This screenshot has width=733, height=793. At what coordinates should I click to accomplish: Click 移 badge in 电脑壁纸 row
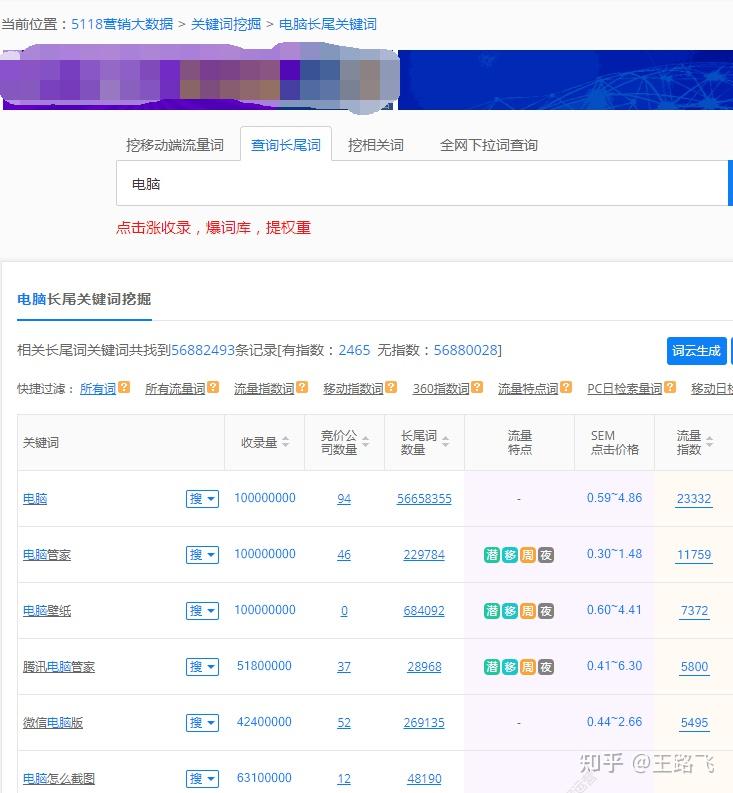510,611
